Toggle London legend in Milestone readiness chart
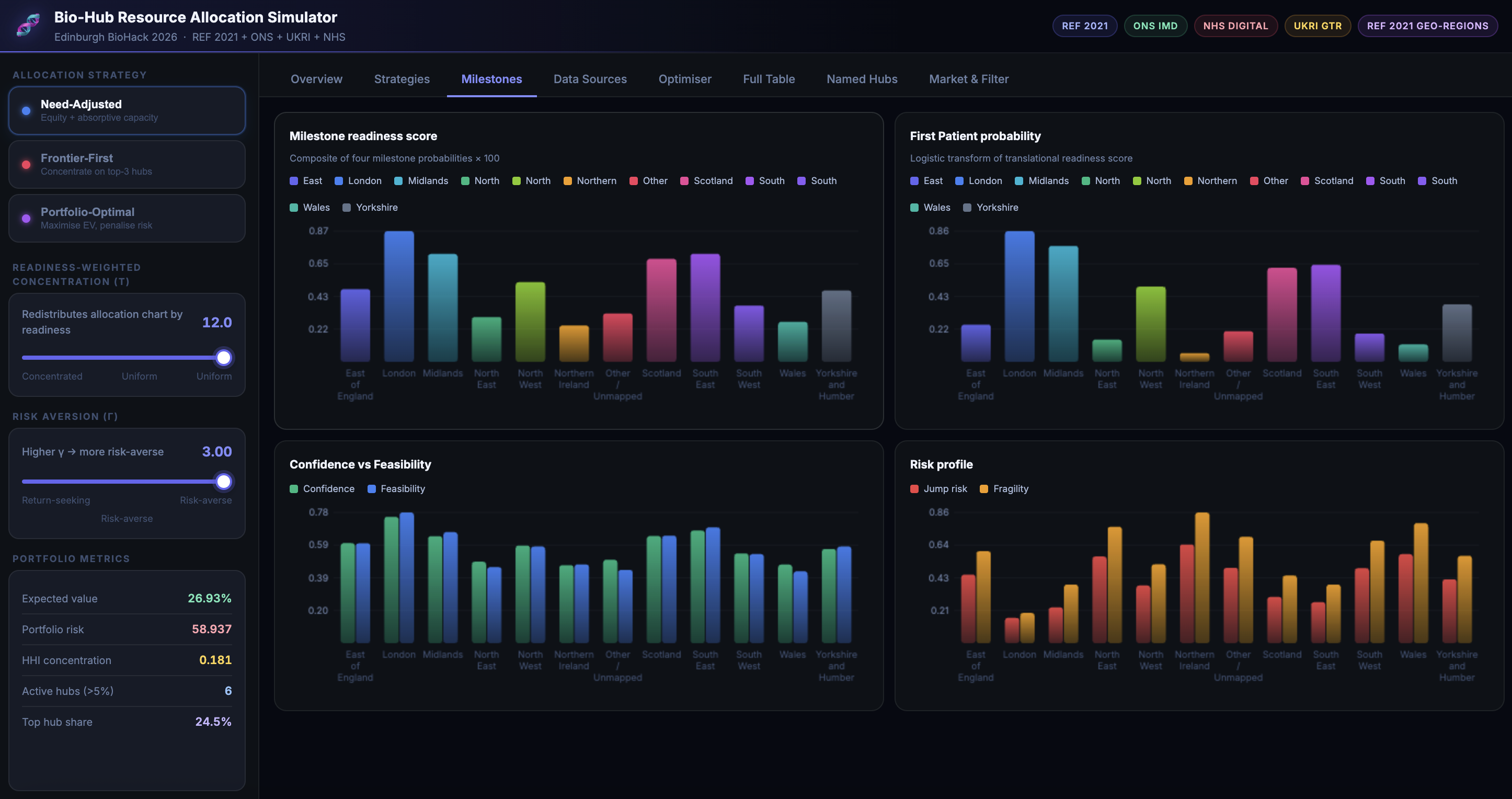Screen dimensions: 1512x799 pos(358,181)
